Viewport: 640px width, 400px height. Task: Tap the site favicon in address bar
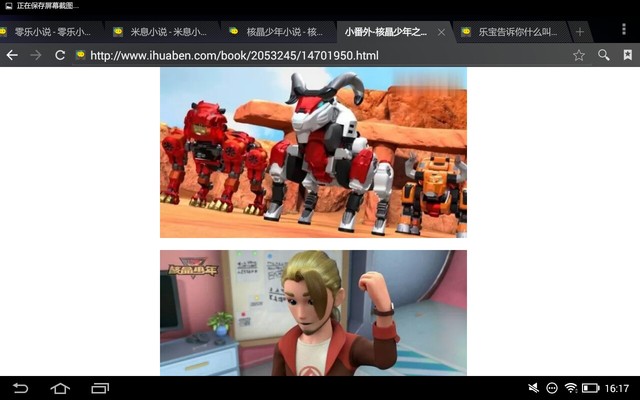tap(80, 55)
